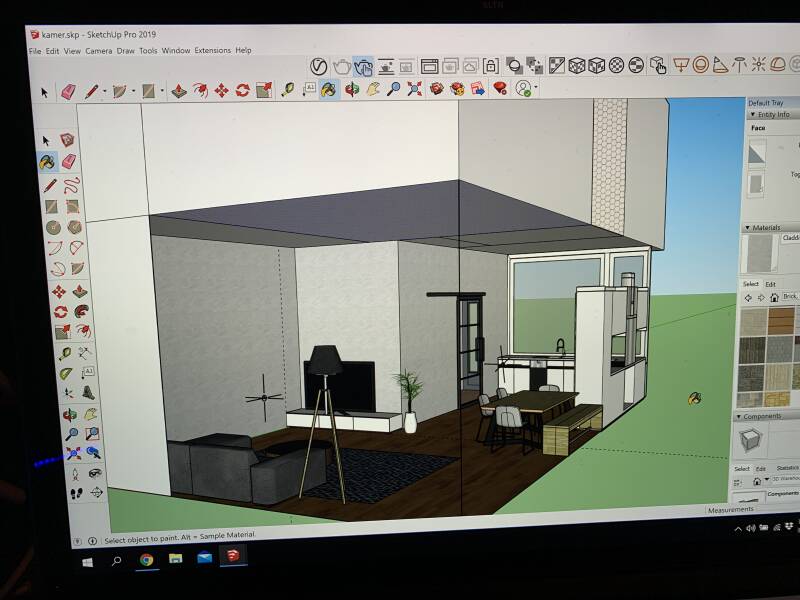Open the Edit menu
800x600 pixels.
[x=52, y=51]
